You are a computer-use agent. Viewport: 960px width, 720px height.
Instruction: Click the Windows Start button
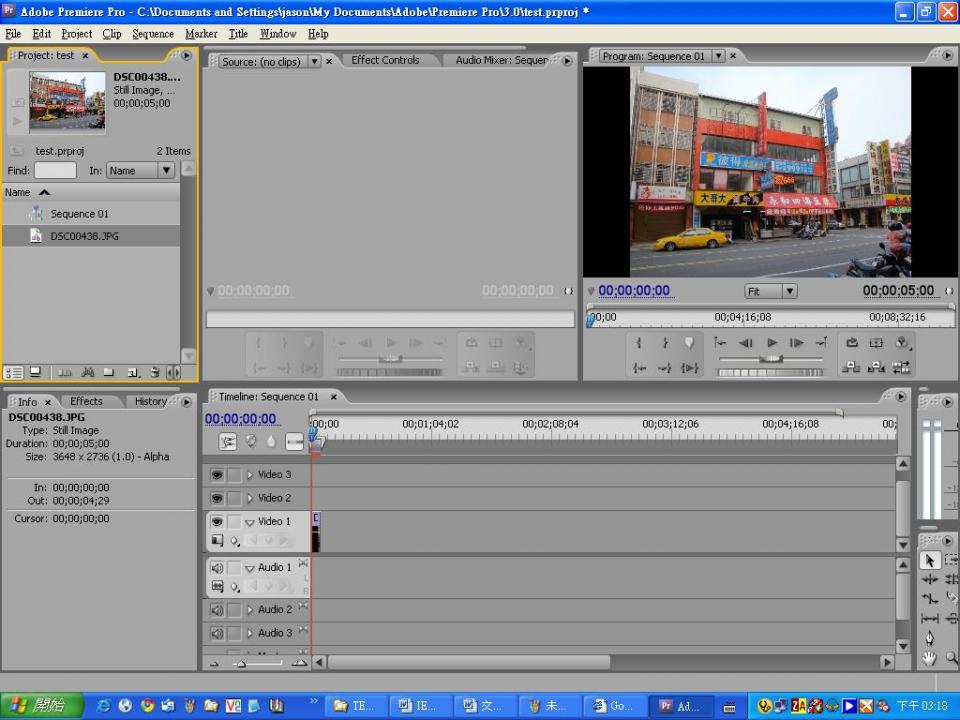tap(37, 705)
